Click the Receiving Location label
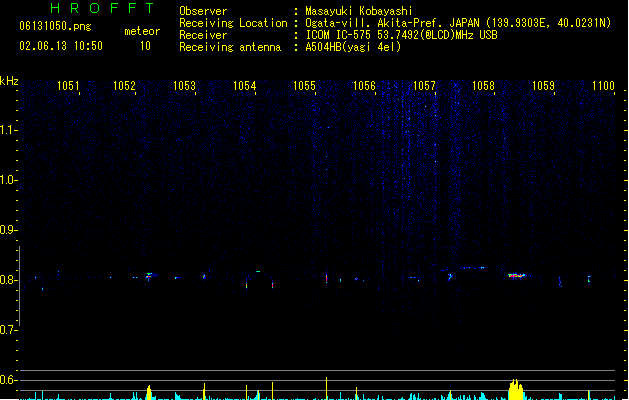Viewport: 629px width, 400px height. pyautogui.click(x=233, y=23)
